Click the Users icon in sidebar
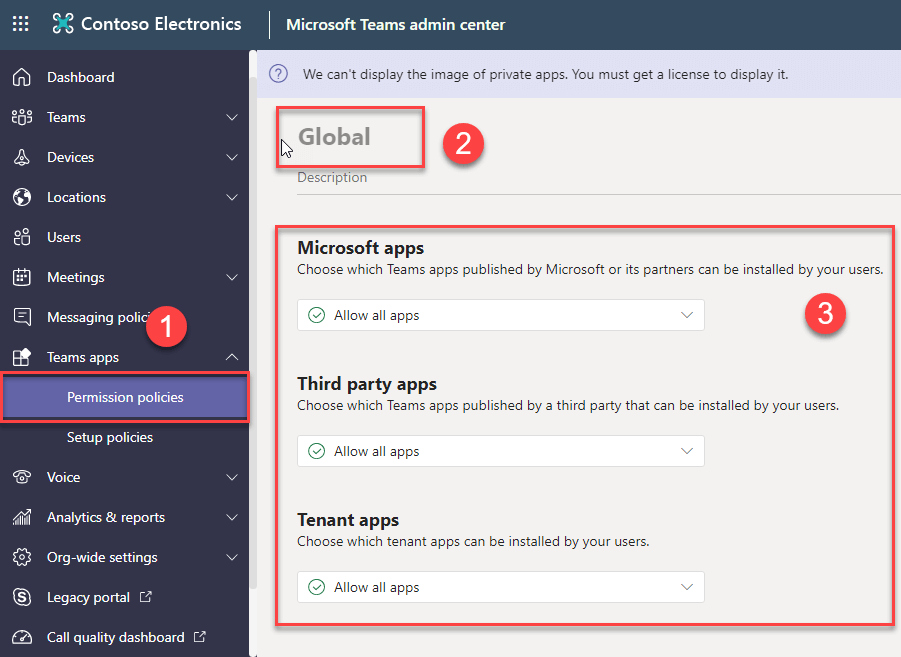Screen dimensions: 901x657 pyautogui.click(x=22, y=237)
